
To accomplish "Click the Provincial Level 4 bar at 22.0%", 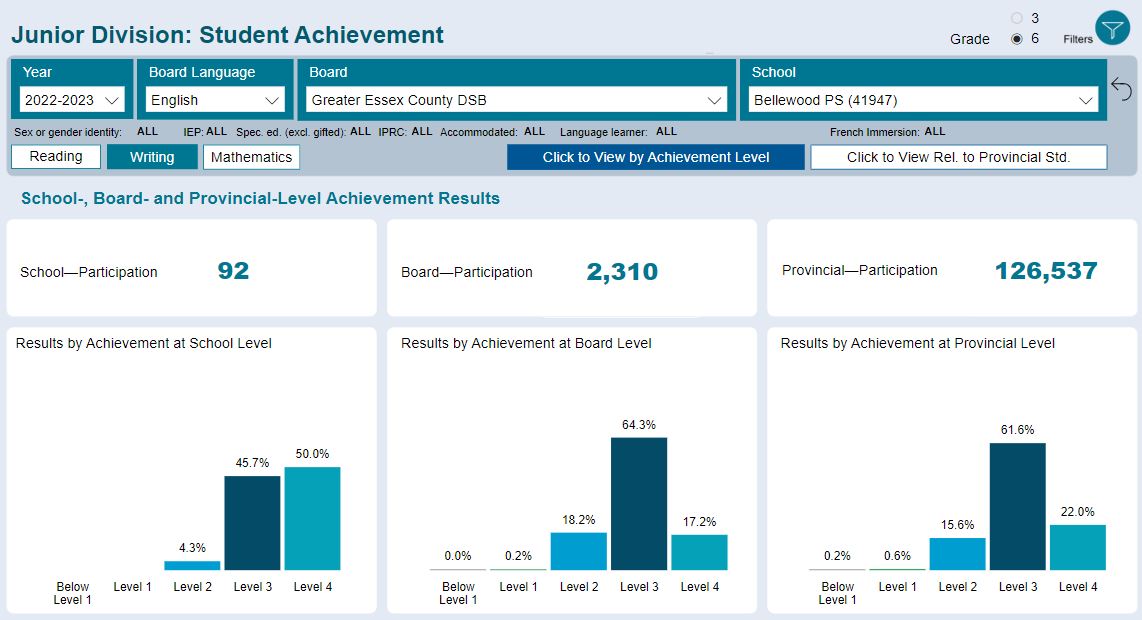I will pyautogui.click(x=1078, y=547).
